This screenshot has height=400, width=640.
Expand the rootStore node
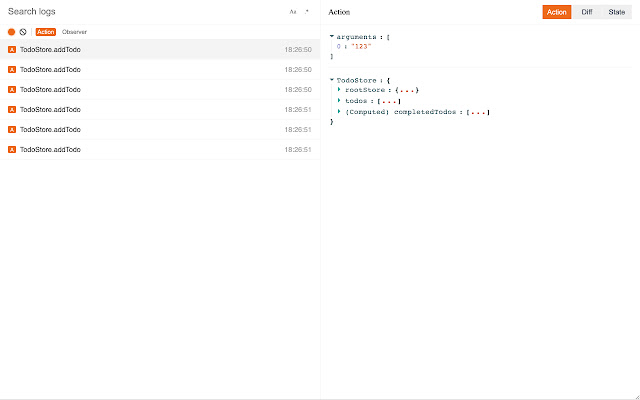[339, 89]
